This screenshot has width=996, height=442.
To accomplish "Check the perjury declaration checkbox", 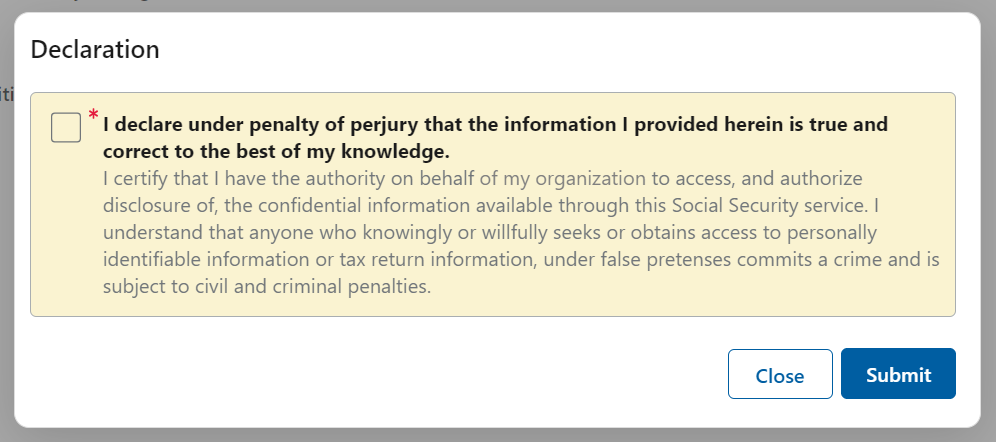I will tap(66, 128).
